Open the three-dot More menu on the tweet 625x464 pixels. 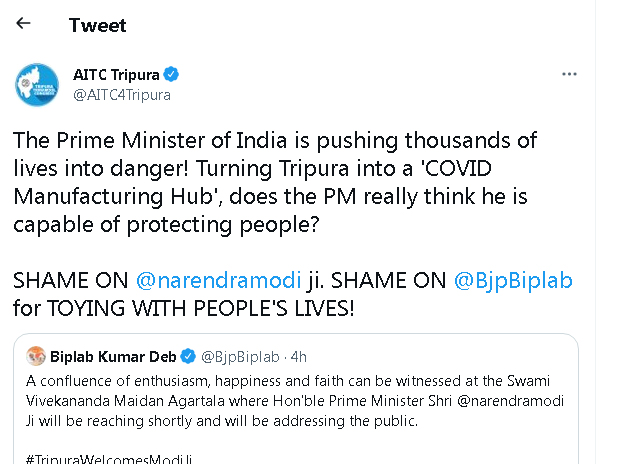[x=569, y=75]
